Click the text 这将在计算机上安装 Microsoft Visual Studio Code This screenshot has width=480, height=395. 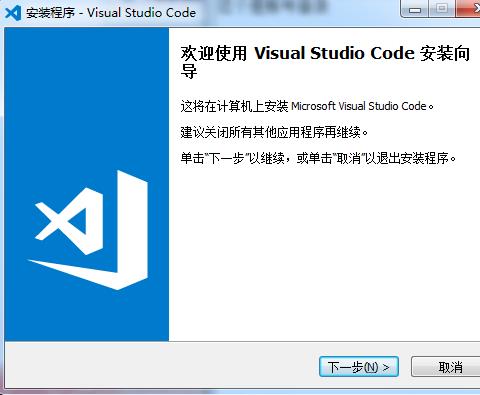(307, 106)
